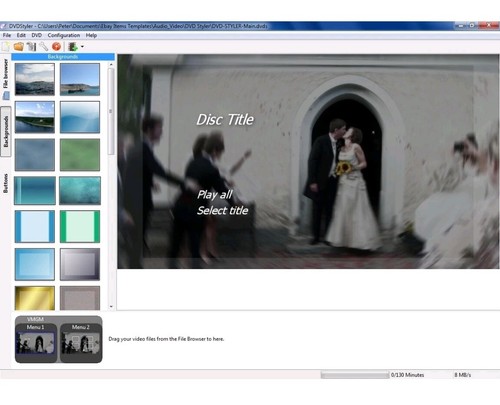Click the backgrounds list scroll down arrow
500x405 pixels.
(111, 306)
